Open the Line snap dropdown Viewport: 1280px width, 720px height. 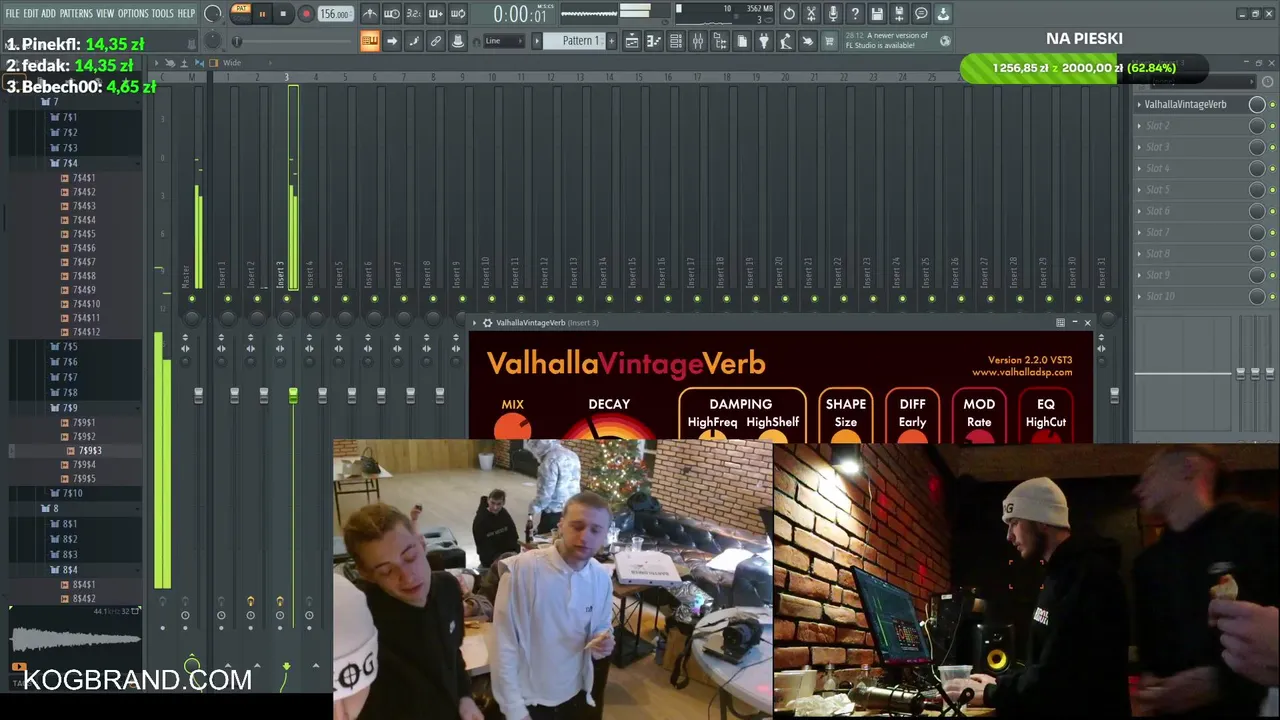click(503, 41)
